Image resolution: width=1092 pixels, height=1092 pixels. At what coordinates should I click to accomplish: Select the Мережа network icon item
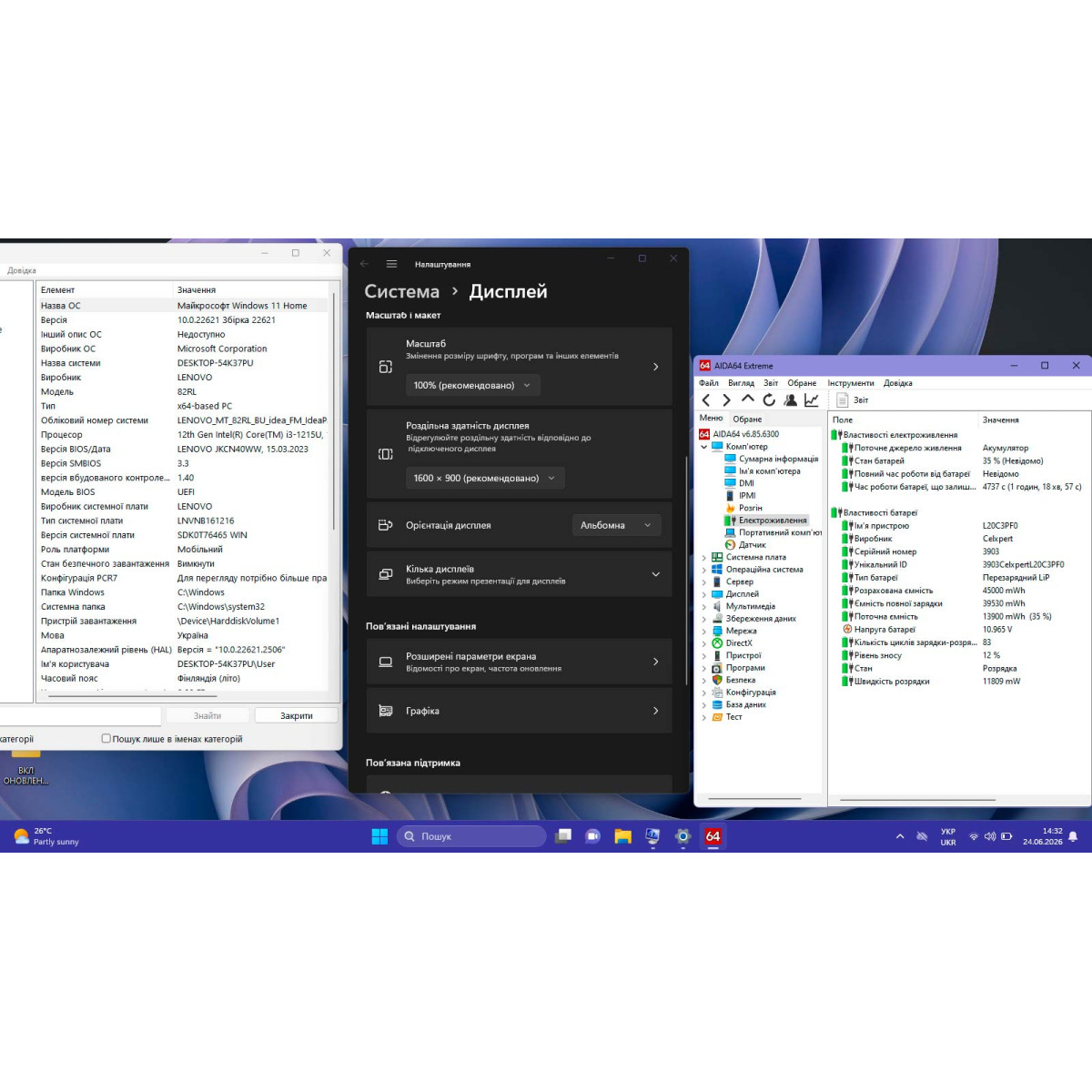point(734,631)
